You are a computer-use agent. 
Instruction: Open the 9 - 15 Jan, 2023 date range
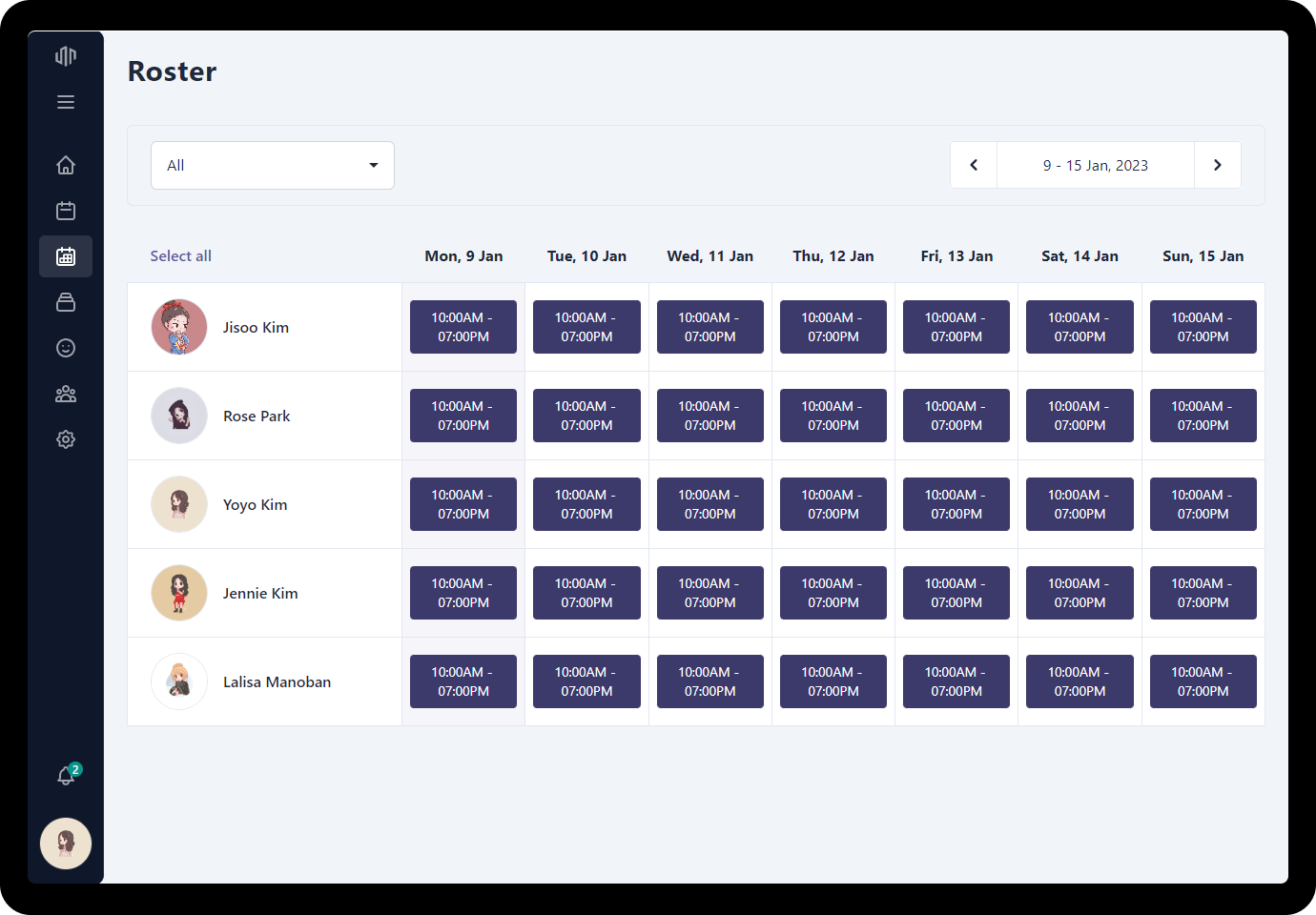click(1095, 166)
